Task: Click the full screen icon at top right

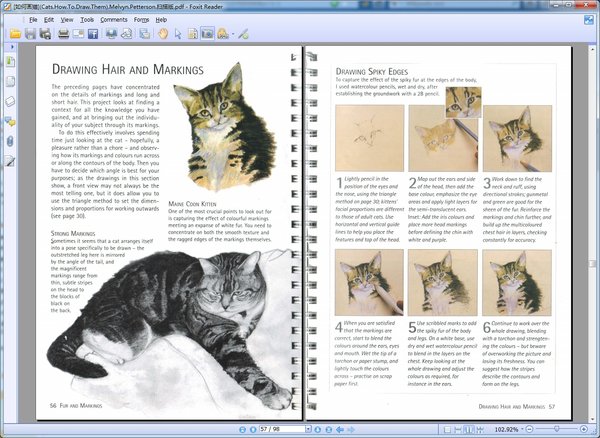Action: 589,20
